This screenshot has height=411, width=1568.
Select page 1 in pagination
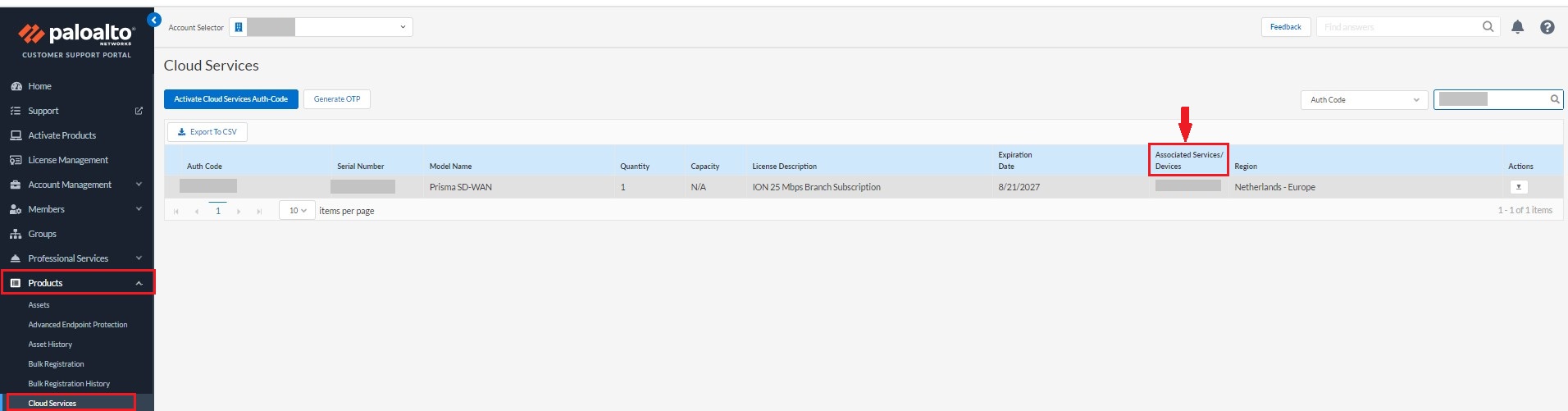[x=217, y=211]
